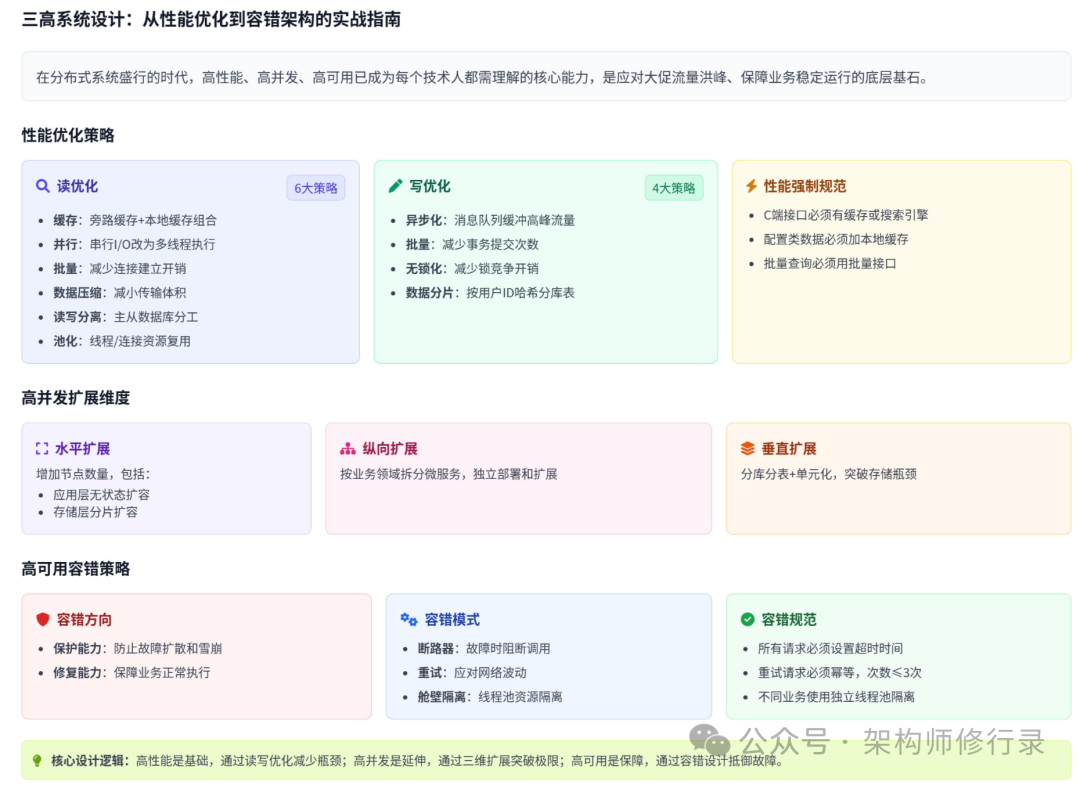Click the 高并发扩展维度 section heading
This screenshot has height=785, width=1080.
click(76, 398)
